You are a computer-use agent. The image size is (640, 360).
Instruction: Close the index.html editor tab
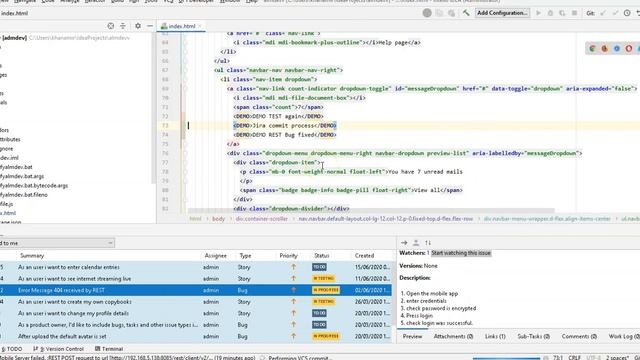200,26
